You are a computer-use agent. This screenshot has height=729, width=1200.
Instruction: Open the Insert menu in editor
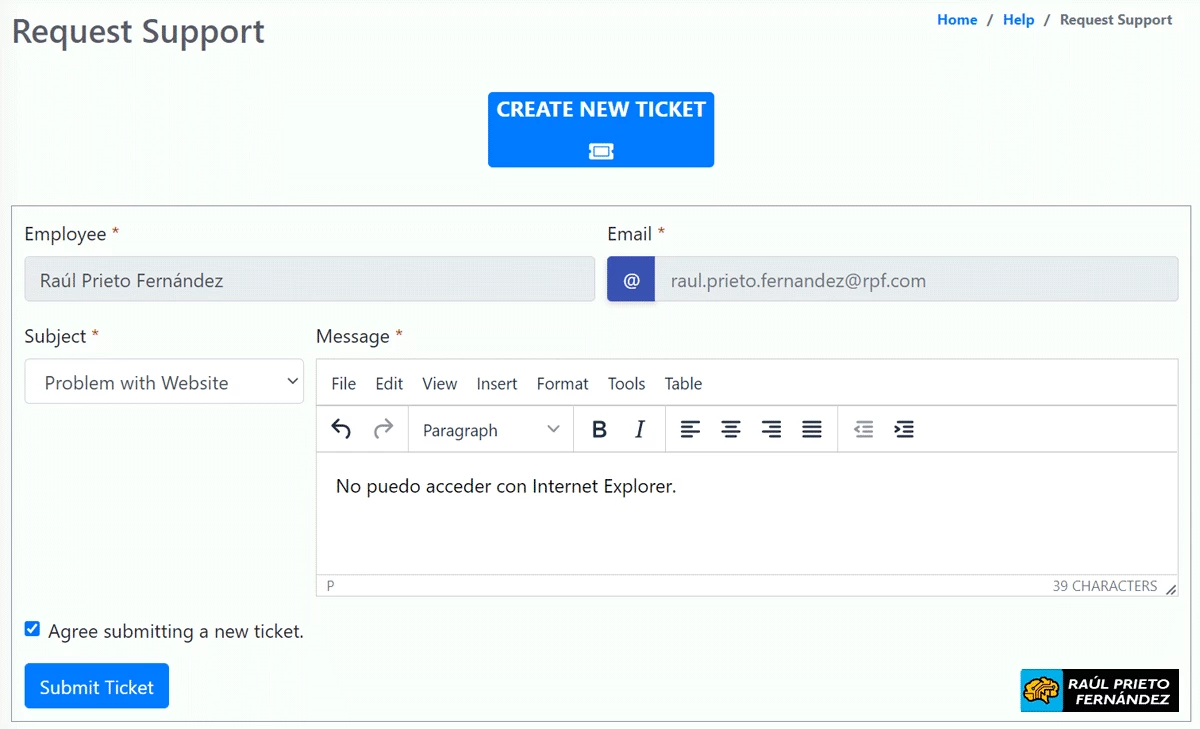(x=496, y=383)
